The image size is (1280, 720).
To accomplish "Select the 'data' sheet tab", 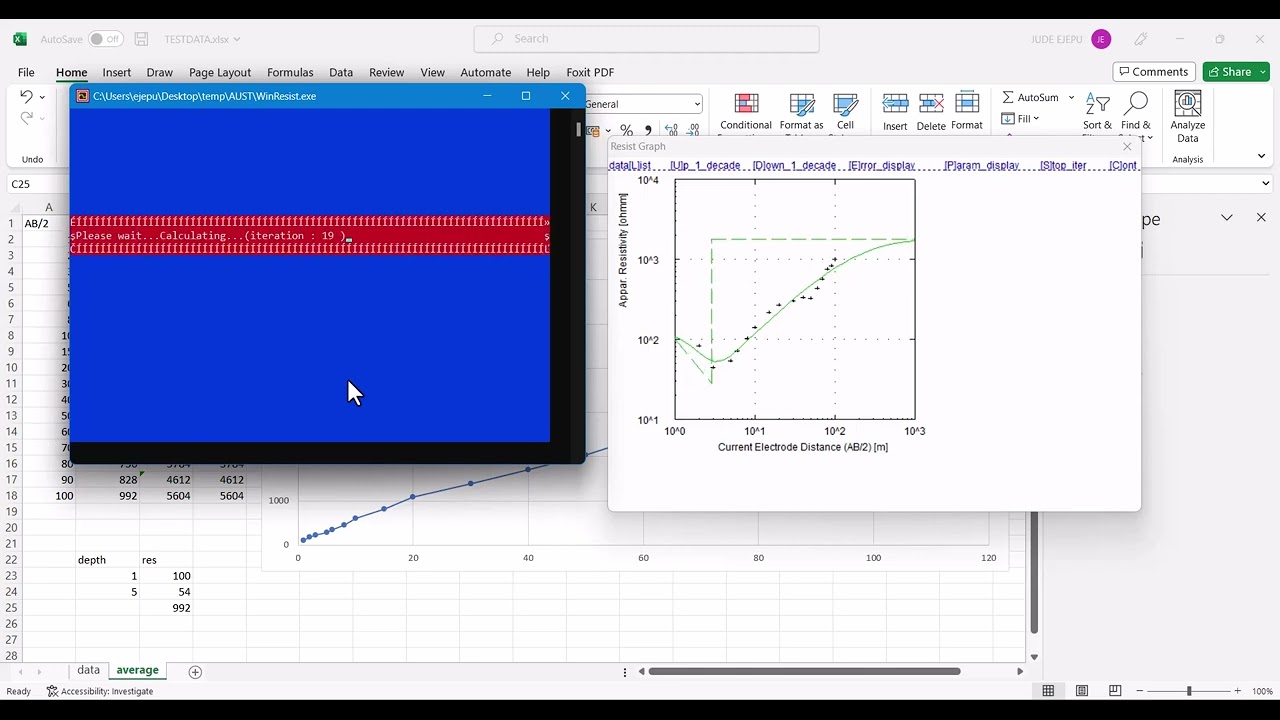I will coord(89,670).
